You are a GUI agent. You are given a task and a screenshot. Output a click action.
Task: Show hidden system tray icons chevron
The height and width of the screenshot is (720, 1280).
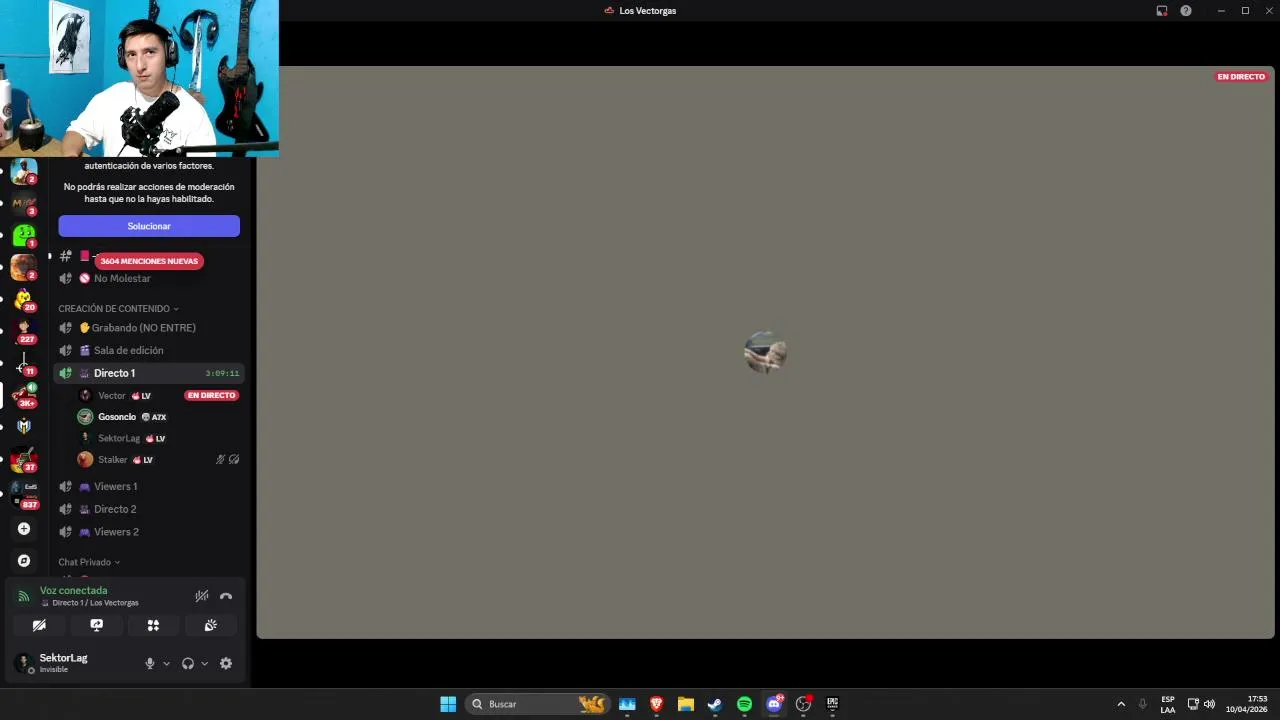point(1121,704)
